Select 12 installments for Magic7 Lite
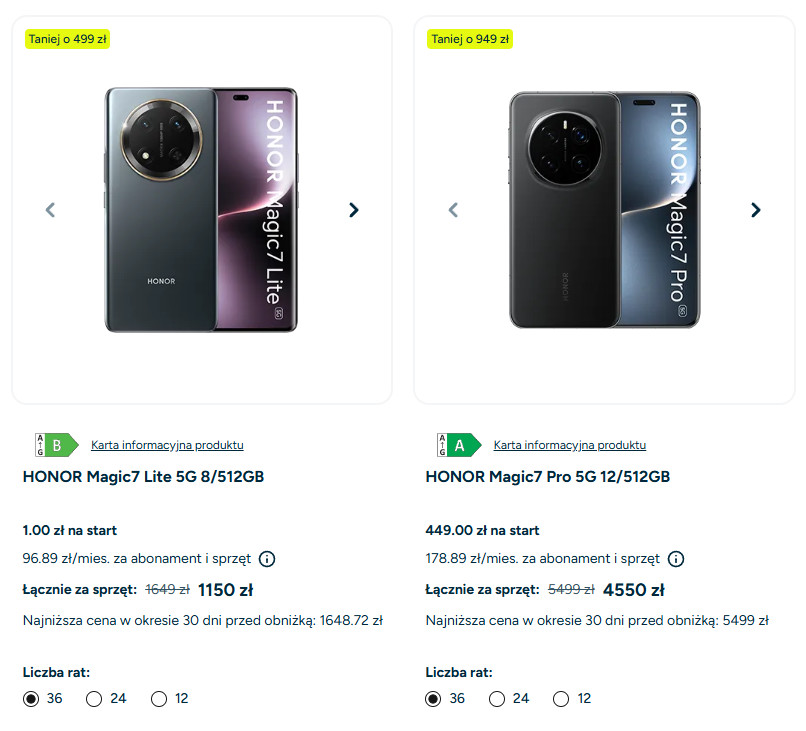 159,699
